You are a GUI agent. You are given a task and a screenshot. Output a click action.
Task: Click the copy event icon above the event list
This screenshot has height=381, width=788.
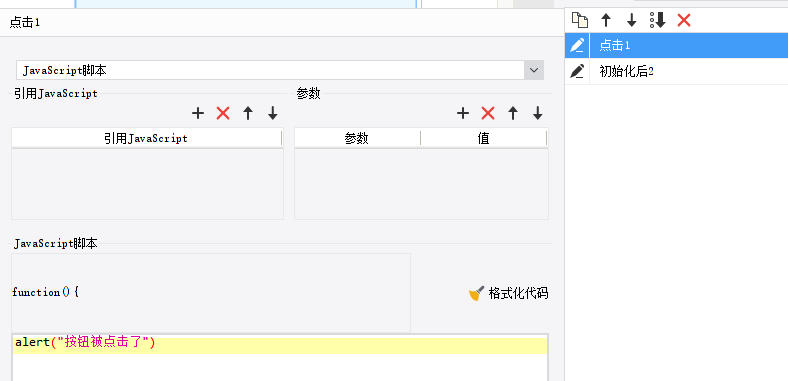pyautogui.click(x=580, y=21)
